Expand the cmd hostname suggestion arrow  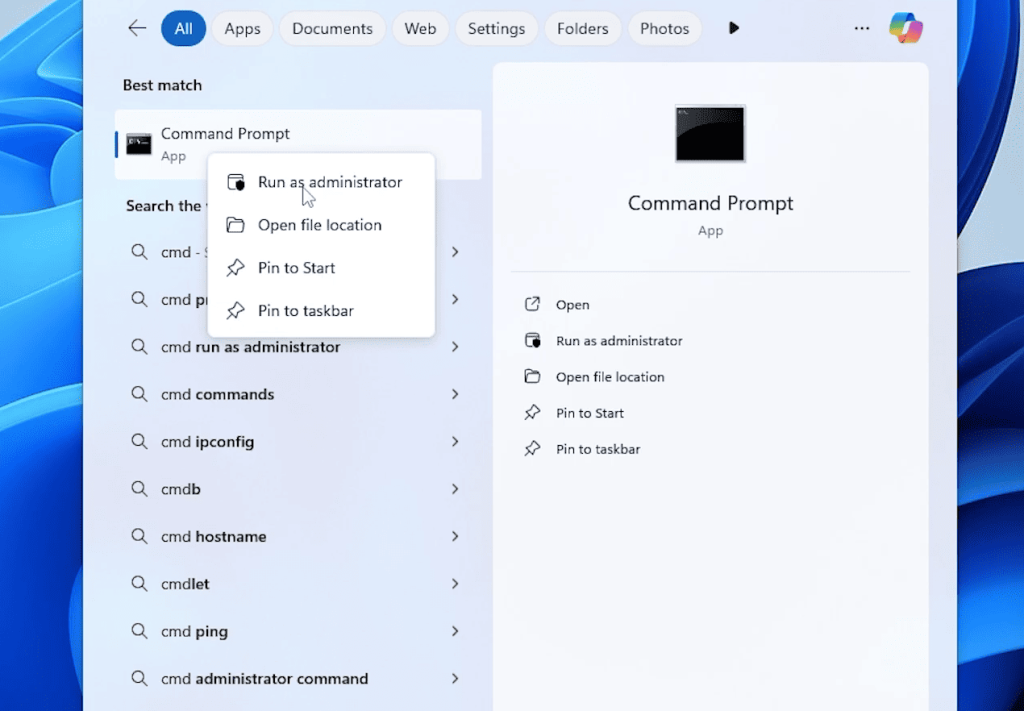click(x=455, y=536)
